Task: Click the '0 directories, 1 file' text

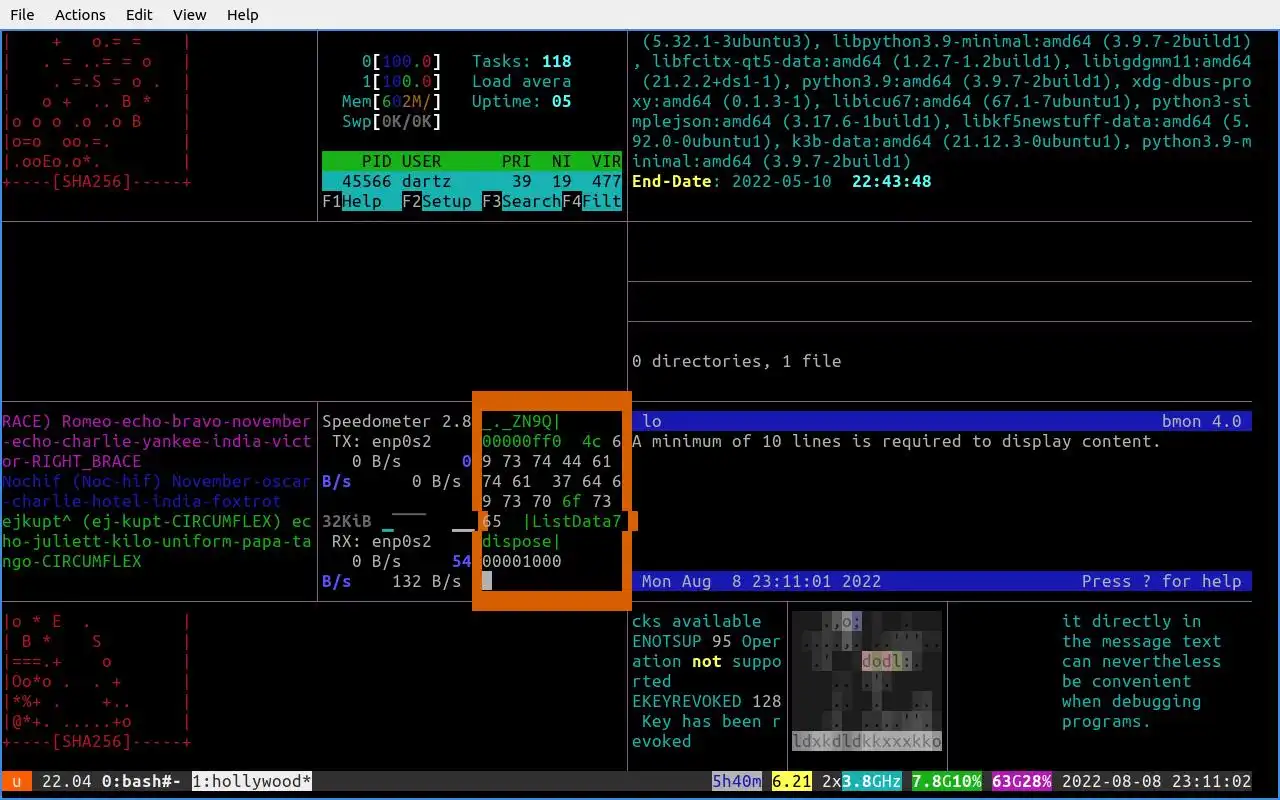Action: point(737,361)
